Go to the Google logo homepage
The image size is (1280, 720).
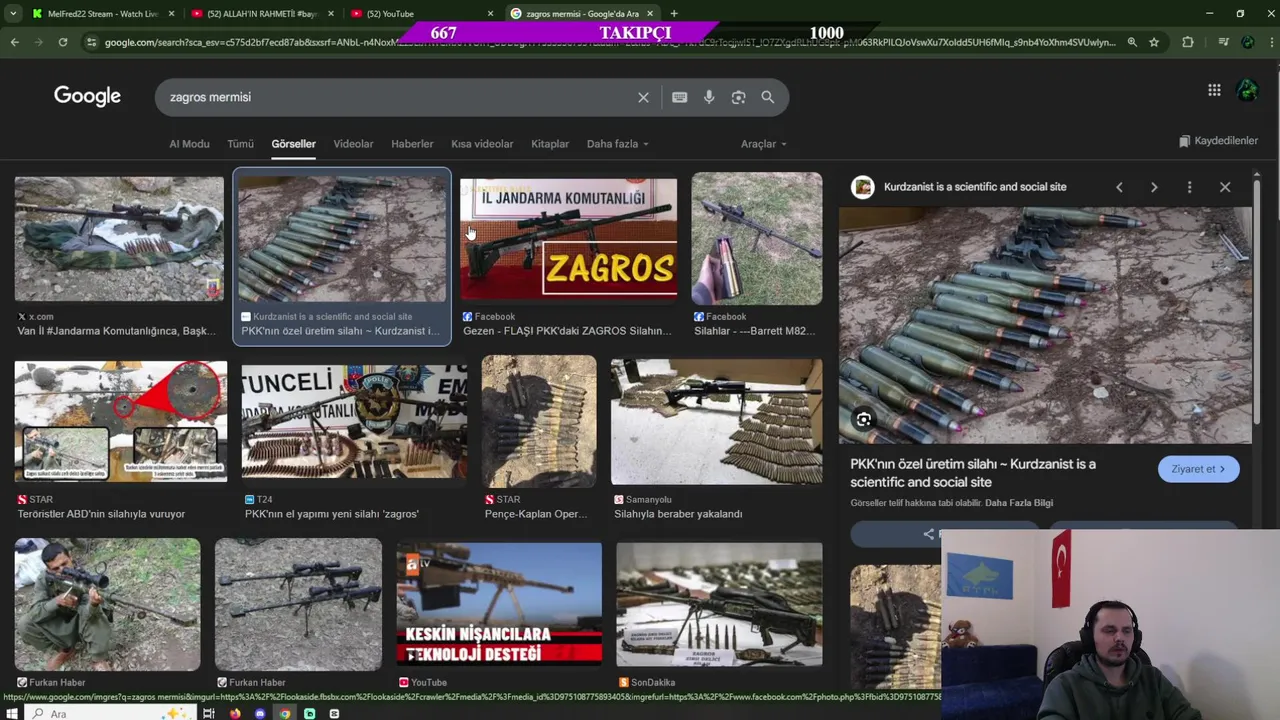click(87, 96)
